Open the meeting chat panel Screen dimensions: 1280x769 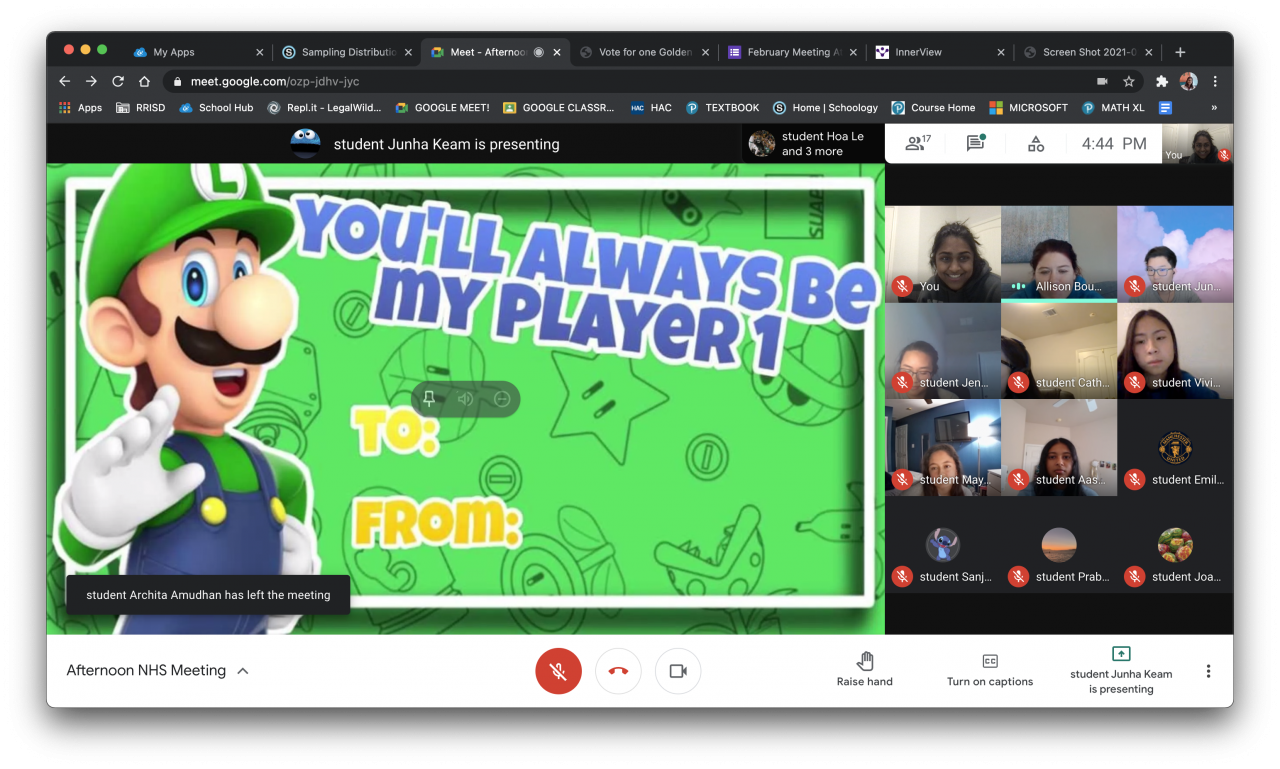(976, 143)
